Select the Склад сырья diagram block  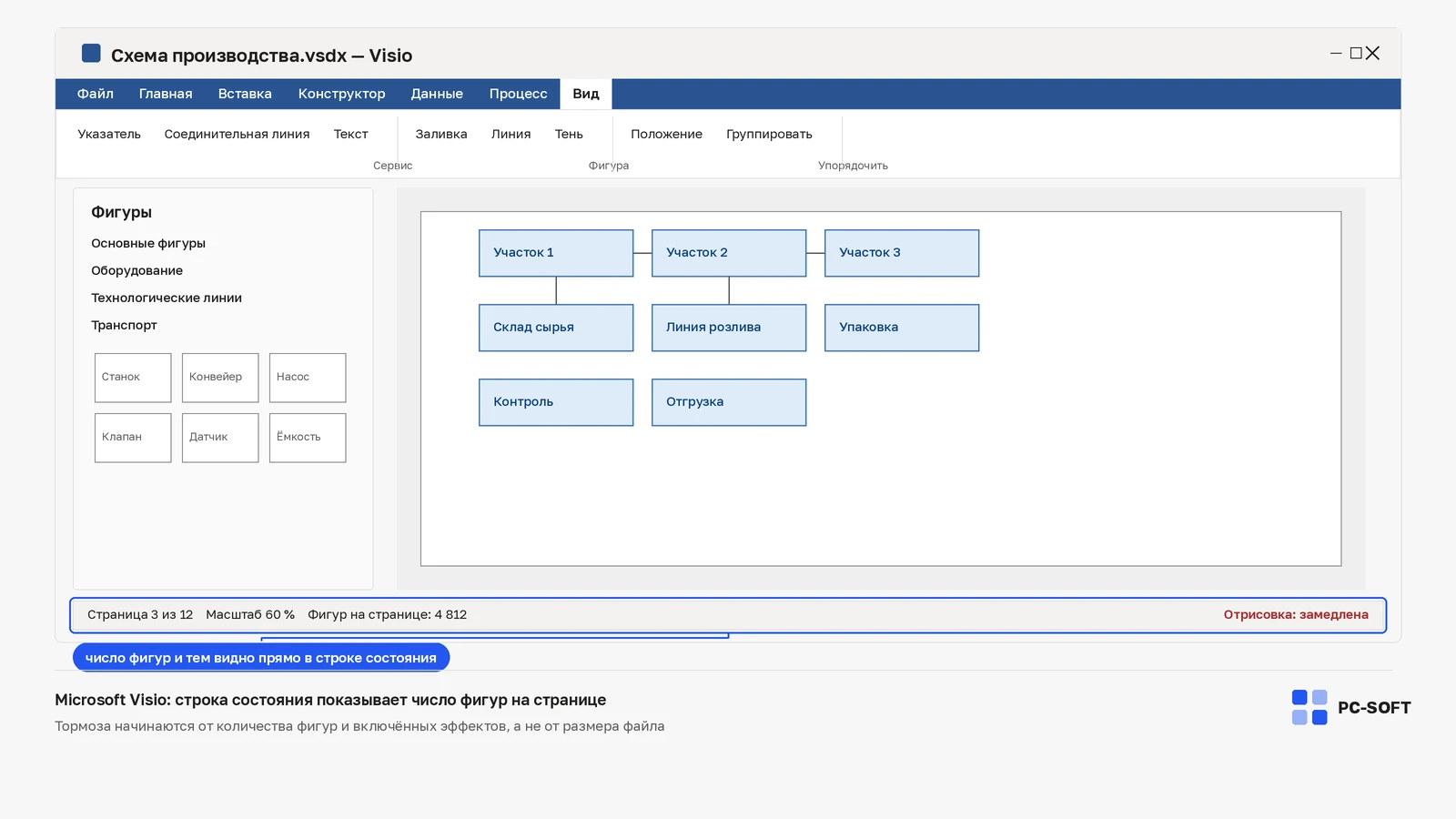coord(556,328)
